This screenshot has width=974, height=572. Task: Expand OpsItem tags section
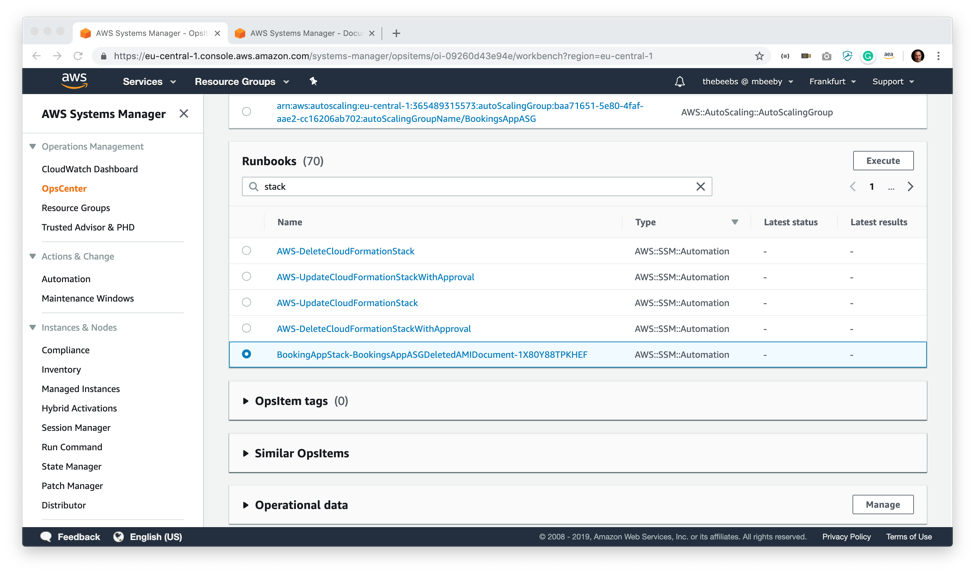click(245, 401)
